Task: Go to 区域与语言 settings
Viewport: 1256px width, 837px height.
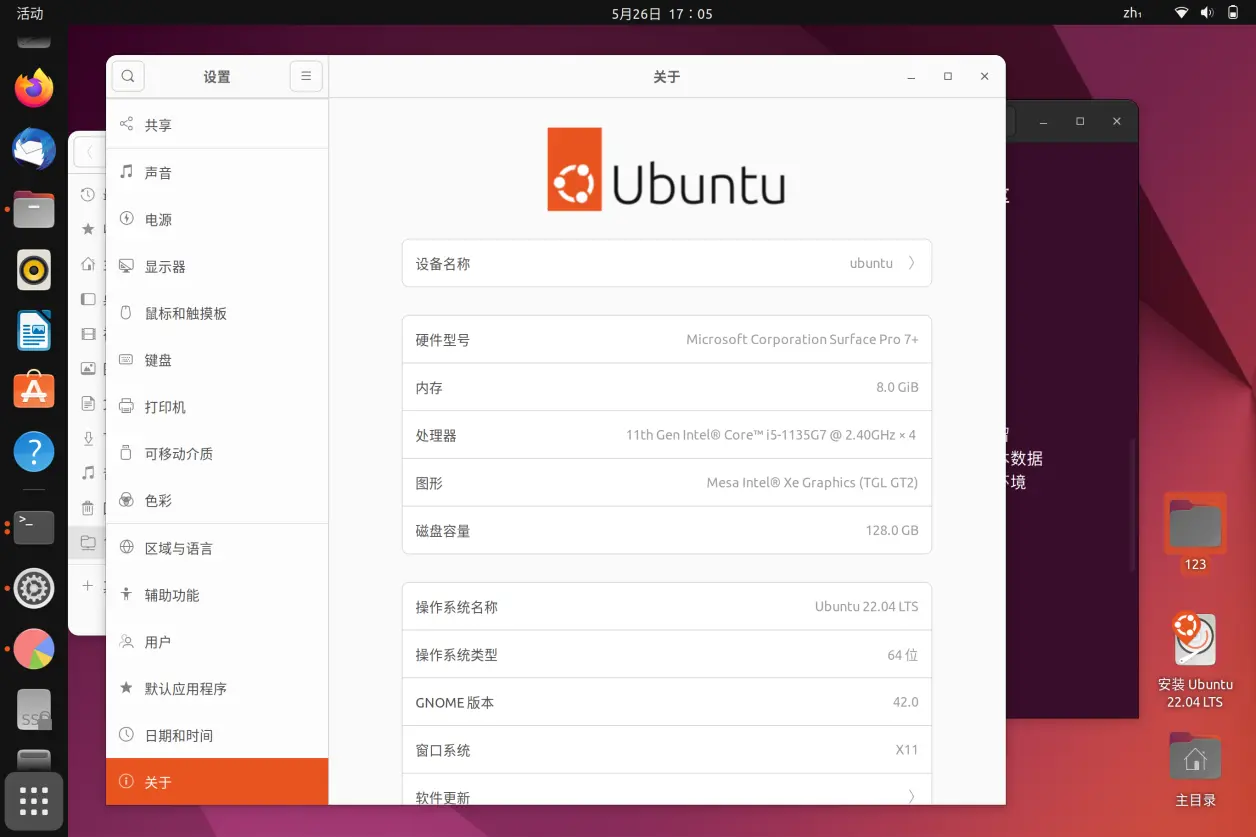Action: click(x=217, y=548)
